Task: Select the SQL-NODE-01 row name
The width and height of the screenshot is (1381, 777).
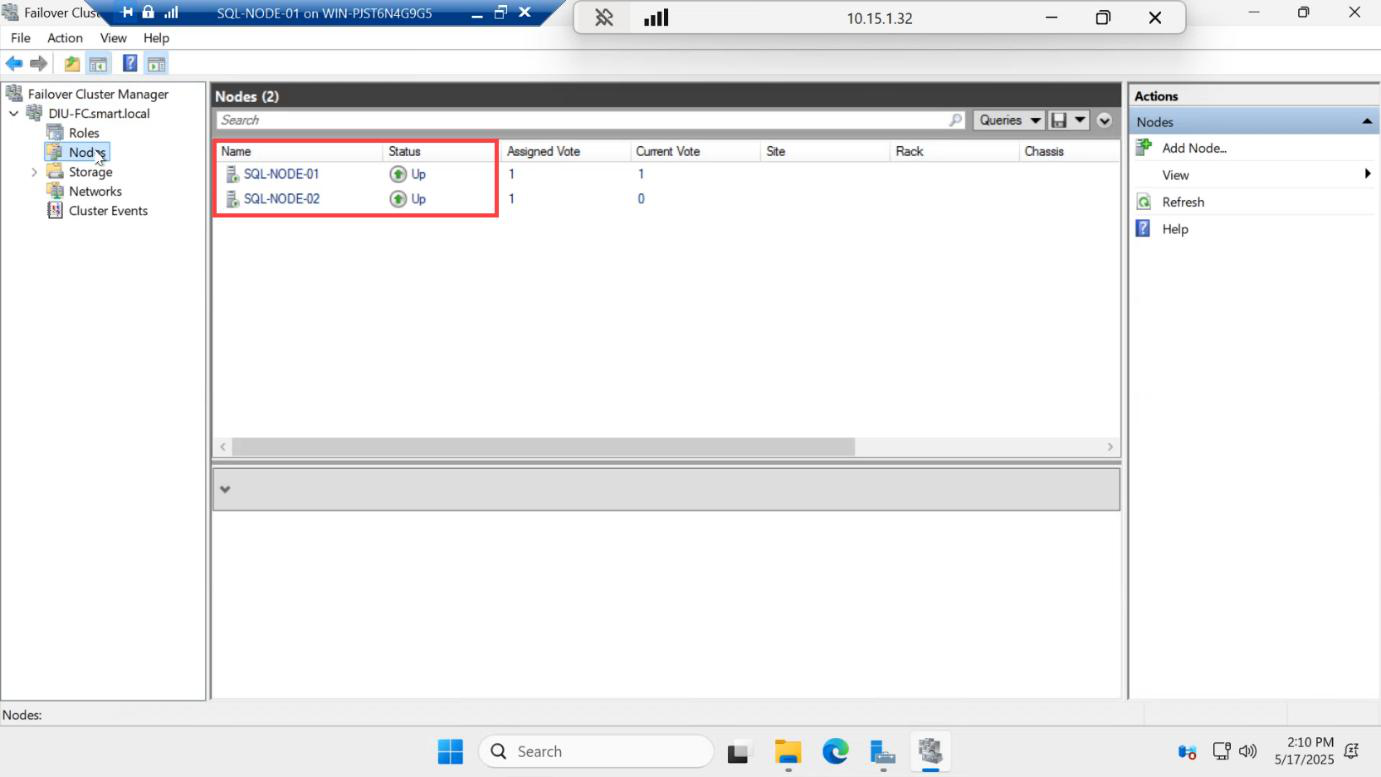Action: (282, 174)
